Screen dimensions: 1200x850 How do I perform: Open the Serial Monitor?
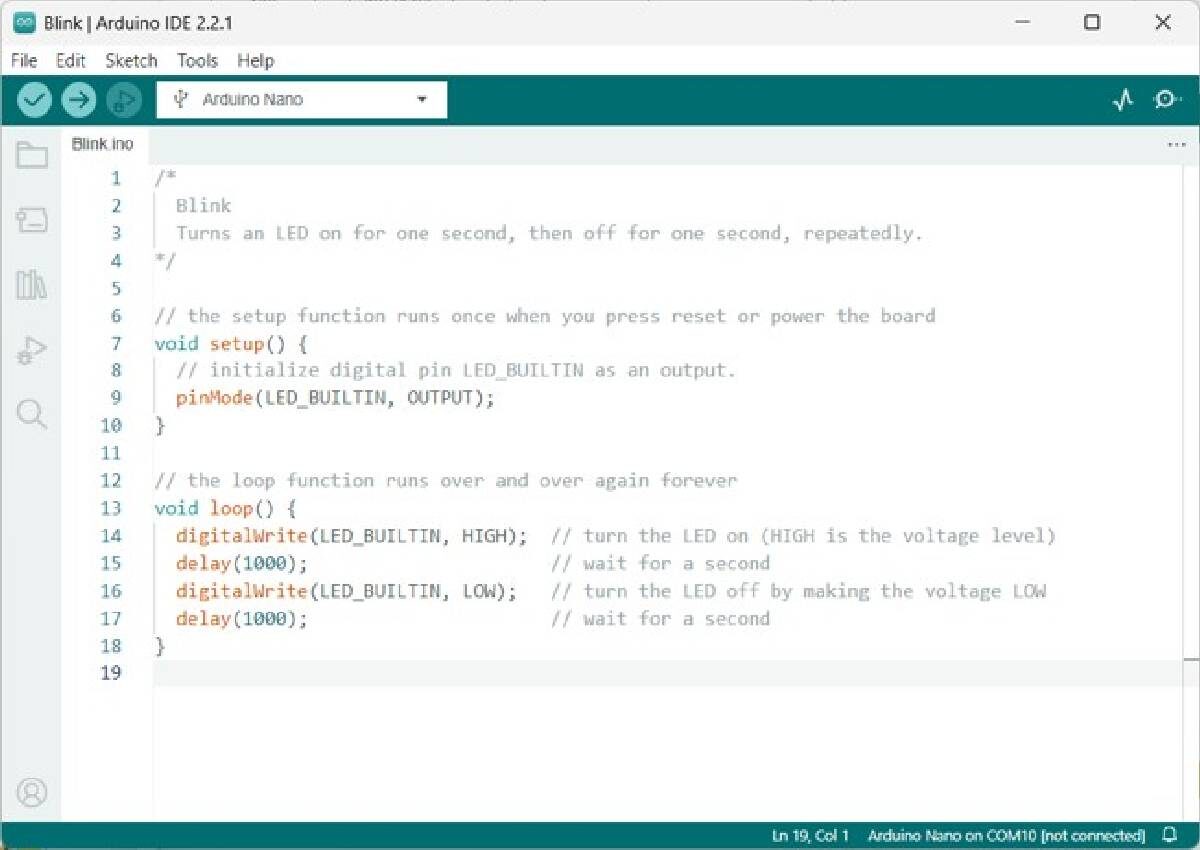pyautogui.click(x=1166, y=100)
